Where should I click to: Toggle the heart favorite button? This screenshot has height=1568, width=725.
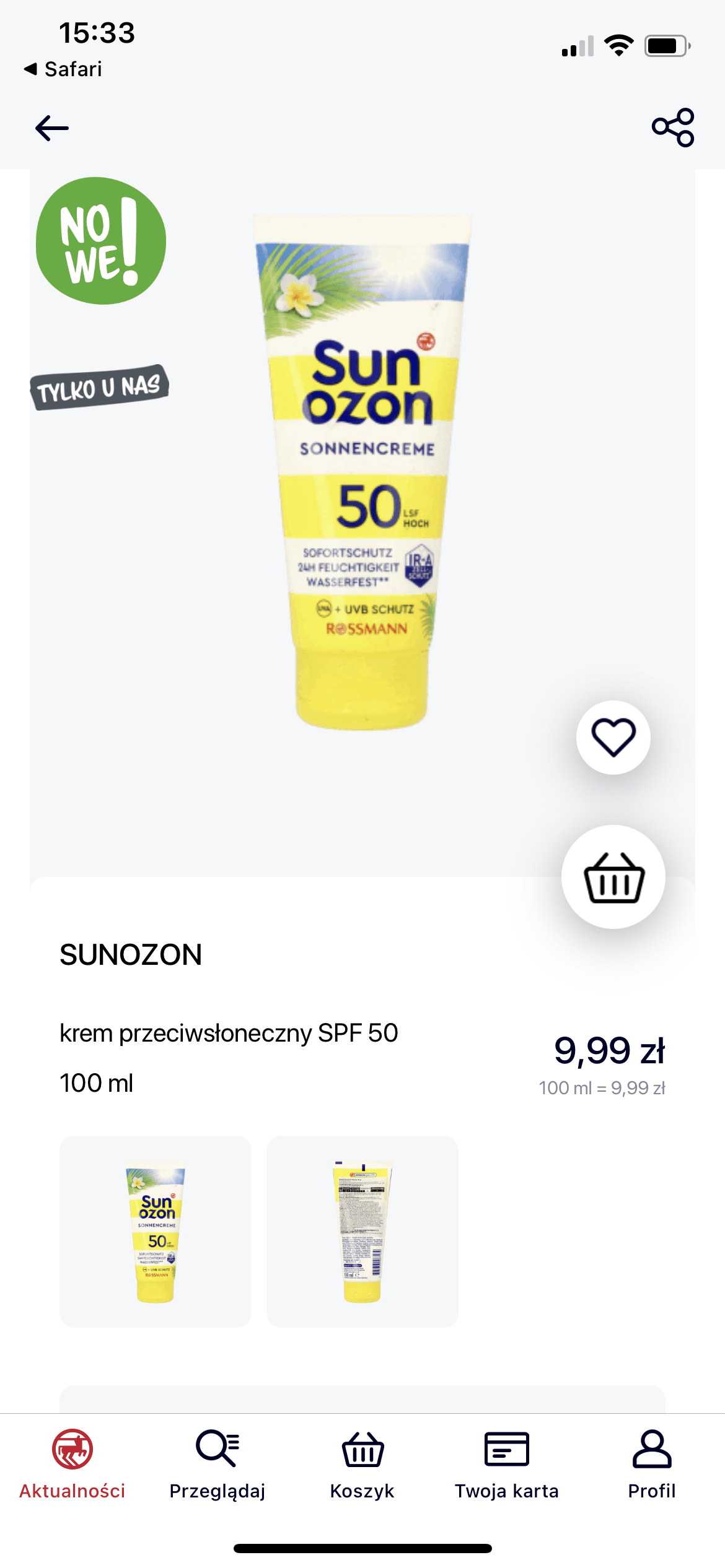point(613,738)
